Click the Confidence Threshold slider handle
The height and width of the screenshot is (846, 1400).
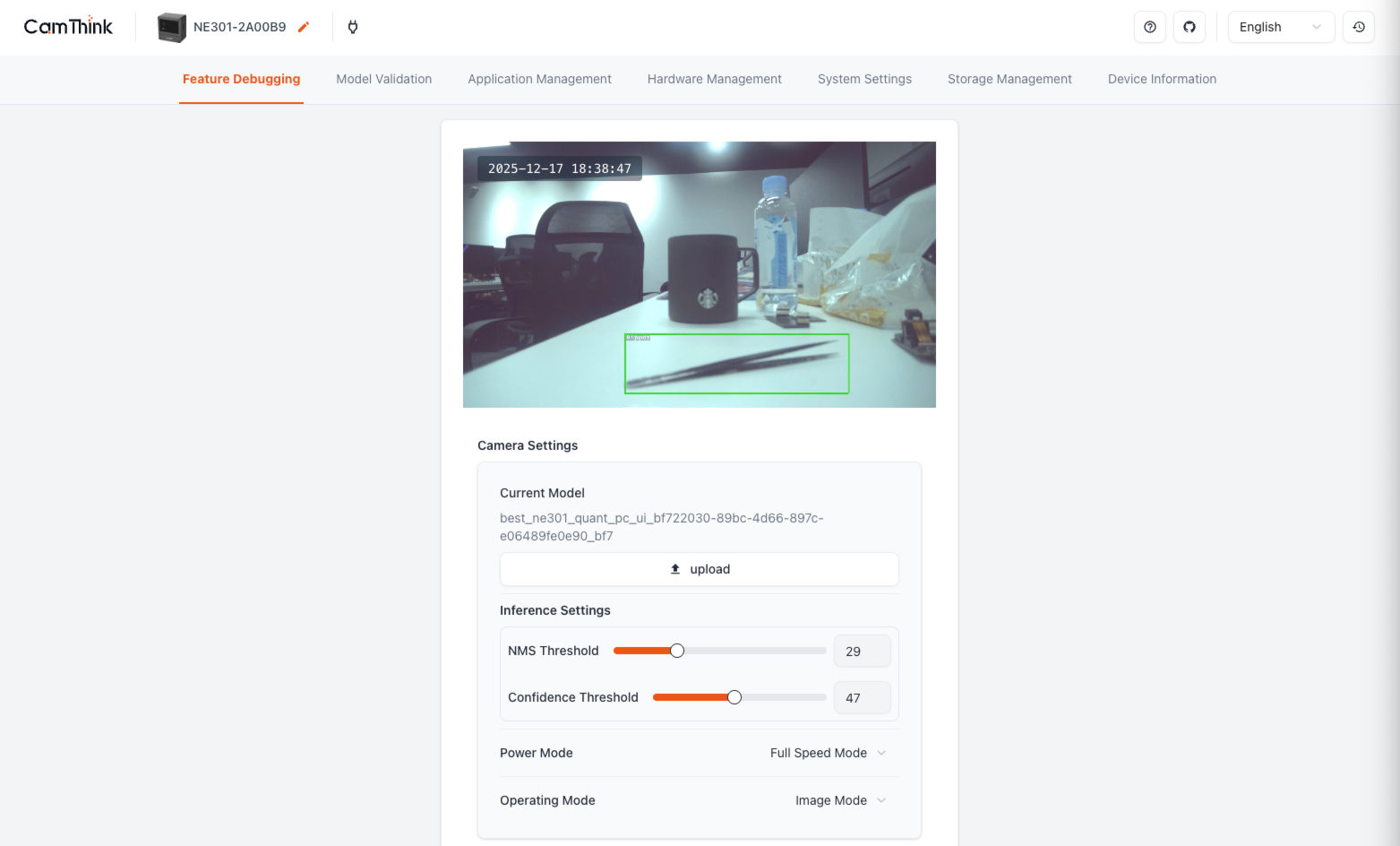tap(734, 696)
